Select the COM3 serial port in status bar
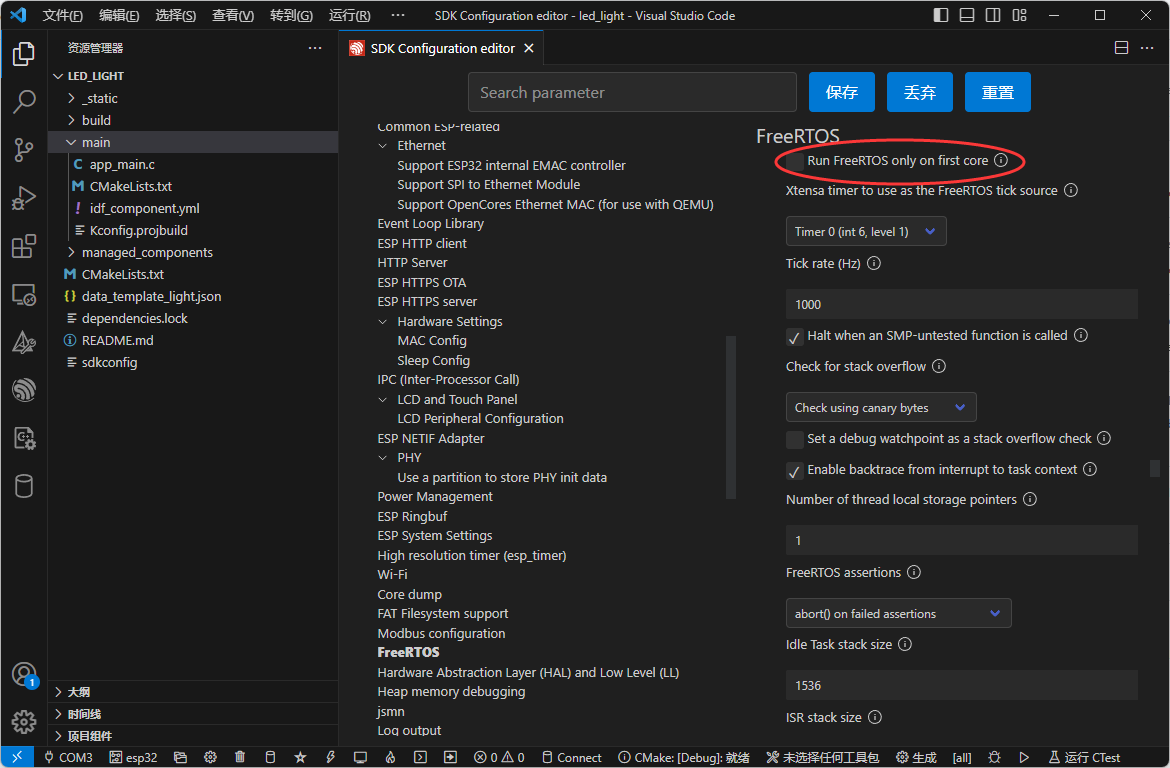The width and height of the screenshot is (1170, 768). point(68,757)
